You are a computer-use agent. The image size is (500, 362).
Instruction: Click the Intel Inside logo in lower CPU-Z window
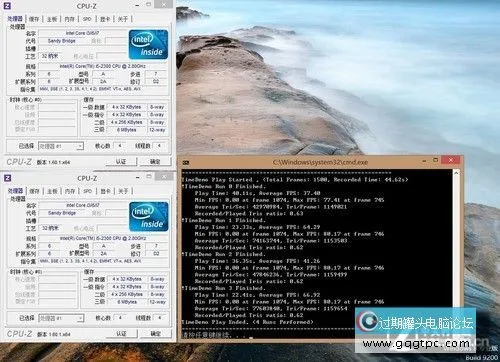pos(148,217)
